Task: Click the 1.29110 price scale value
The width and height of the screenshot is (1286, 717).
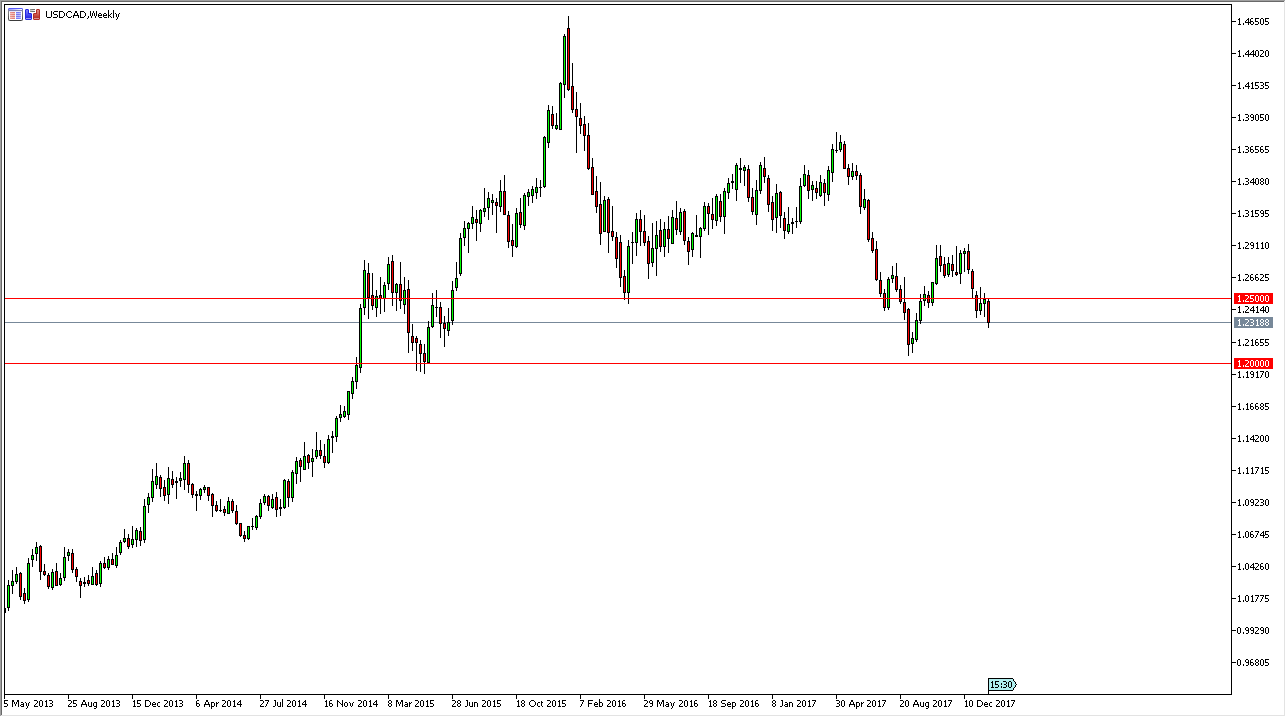Action: pyautogui.click(x=1255, y=245)
